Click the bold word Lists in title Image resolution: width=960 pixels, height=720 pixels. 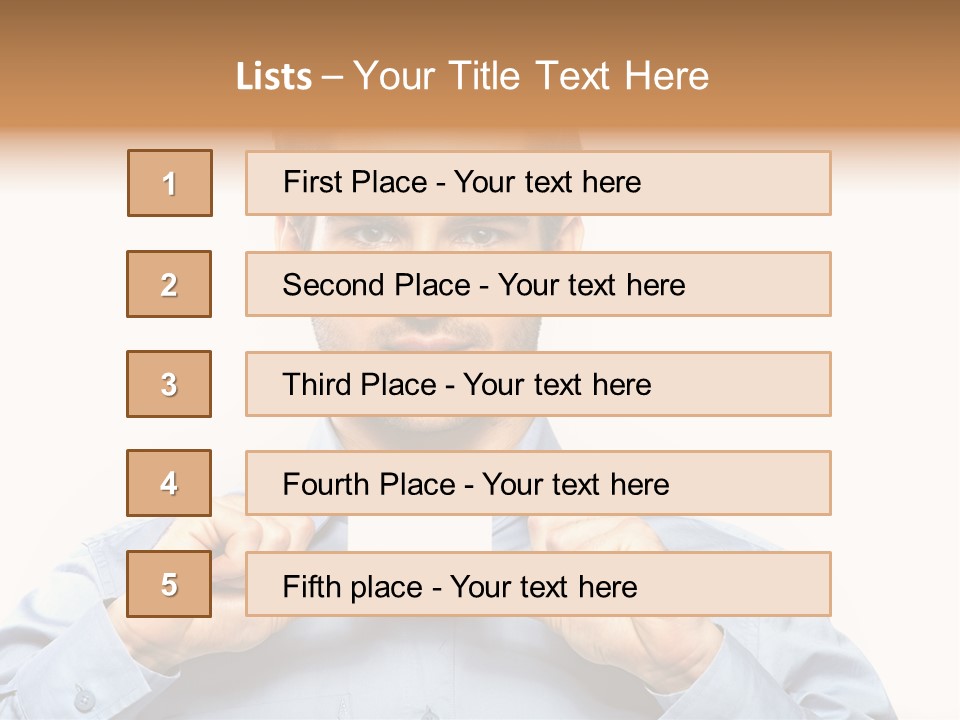tap(274, 77)
